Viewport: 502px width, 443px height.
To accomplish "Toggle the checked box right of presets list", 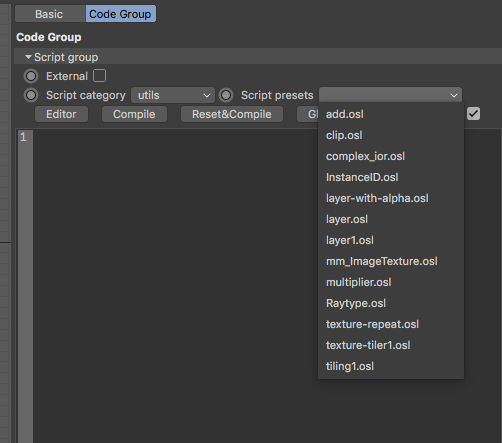I will [x=473, y=114].
